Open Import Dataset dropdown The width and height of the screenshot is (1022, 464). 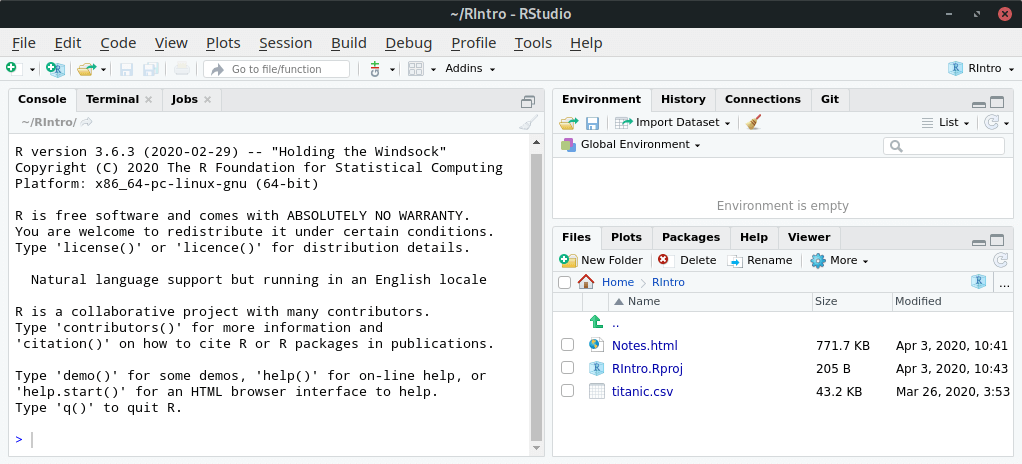tap(673, 123)
